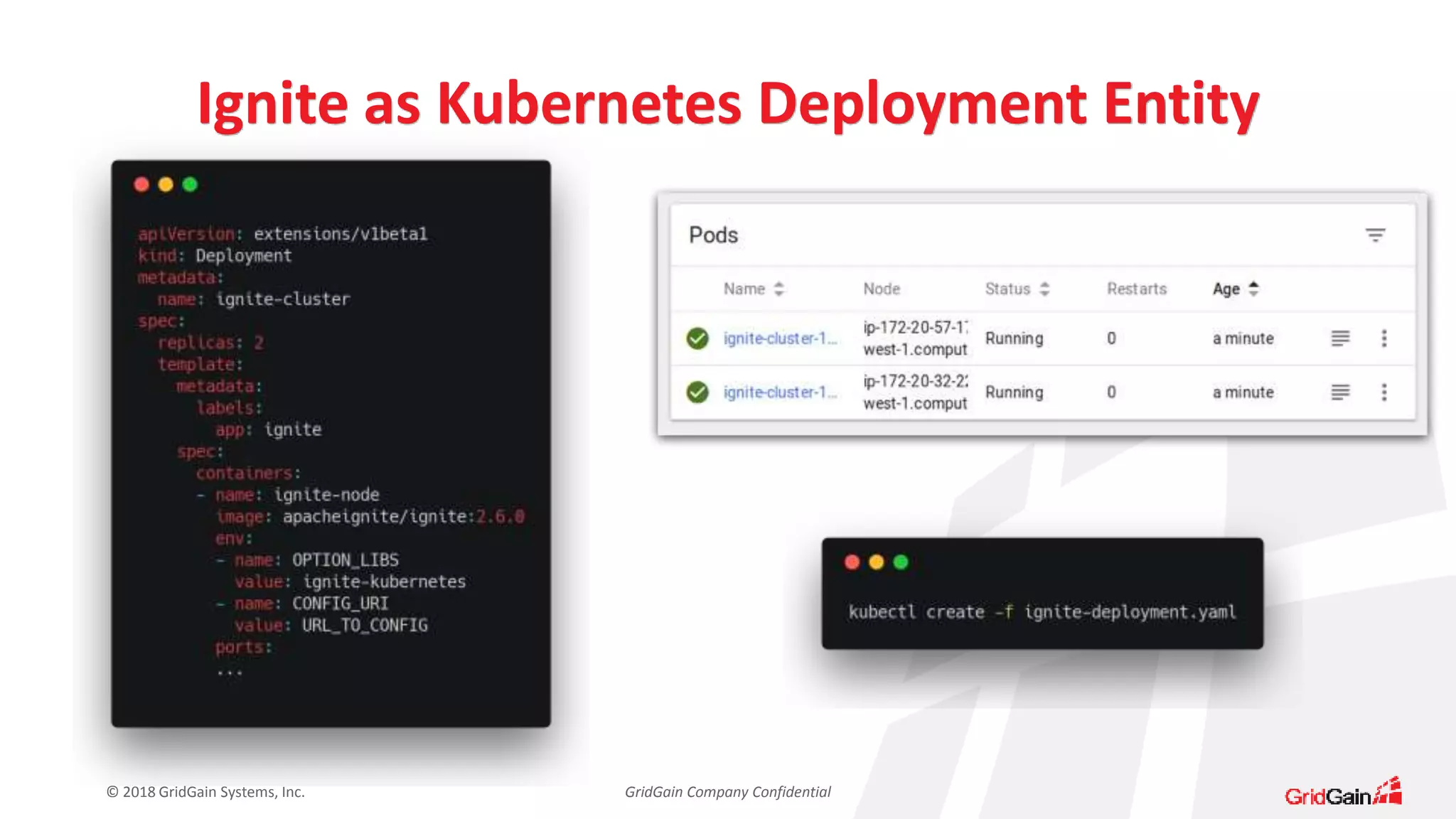1456x819 pixels.
Task: Click the Node column header
Action: coord(882,289)
